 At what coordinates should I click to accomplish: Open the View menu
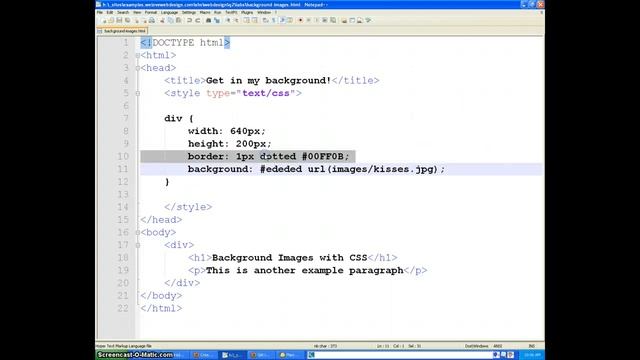[x=137, y=12]
